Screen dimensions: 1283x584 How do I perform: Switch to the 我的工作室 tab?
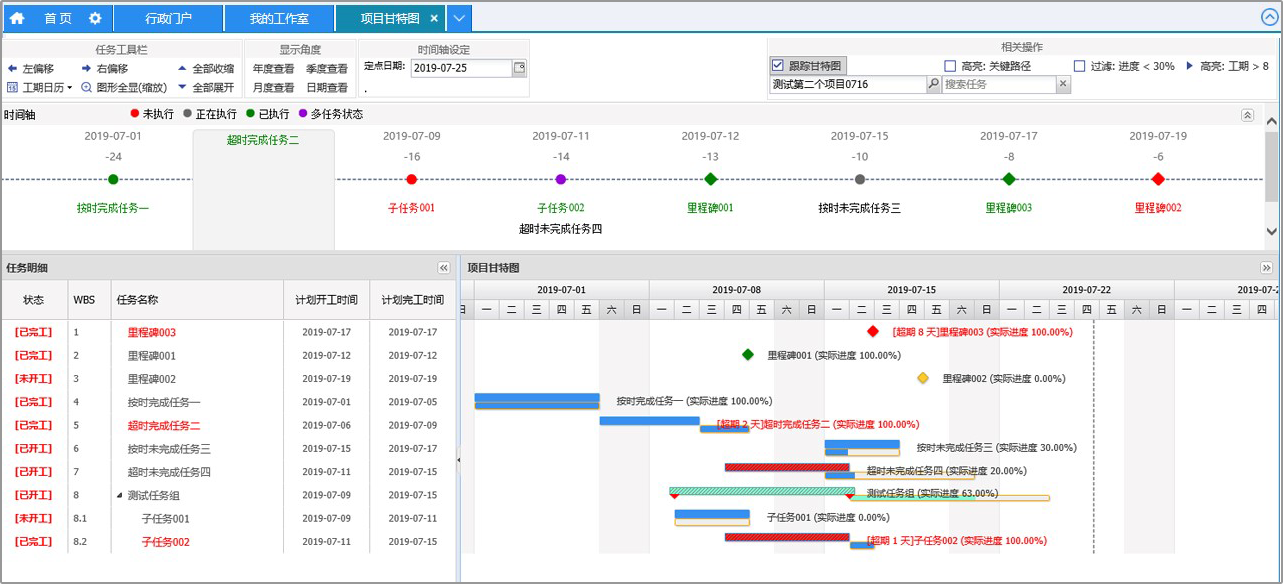click(x=279, y=18)
